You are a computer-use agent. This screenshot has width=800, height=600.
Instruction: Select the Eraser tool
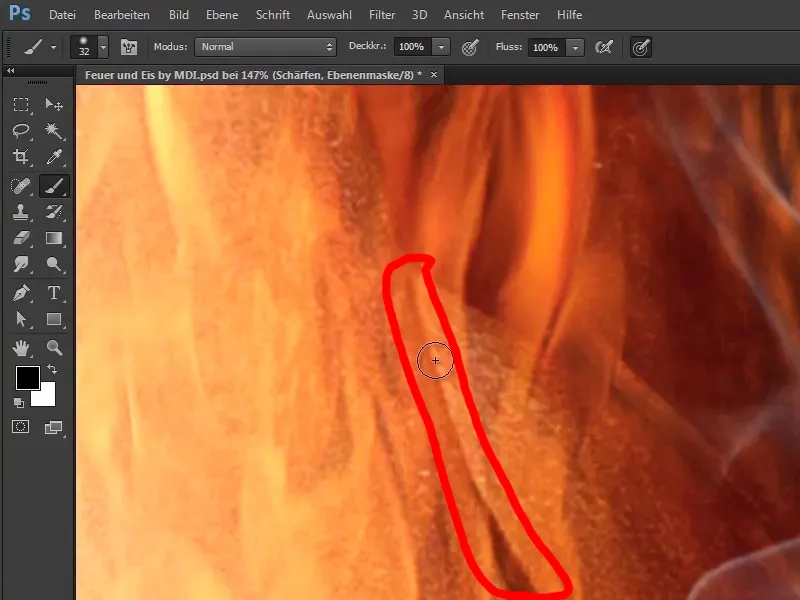[21, 238]
